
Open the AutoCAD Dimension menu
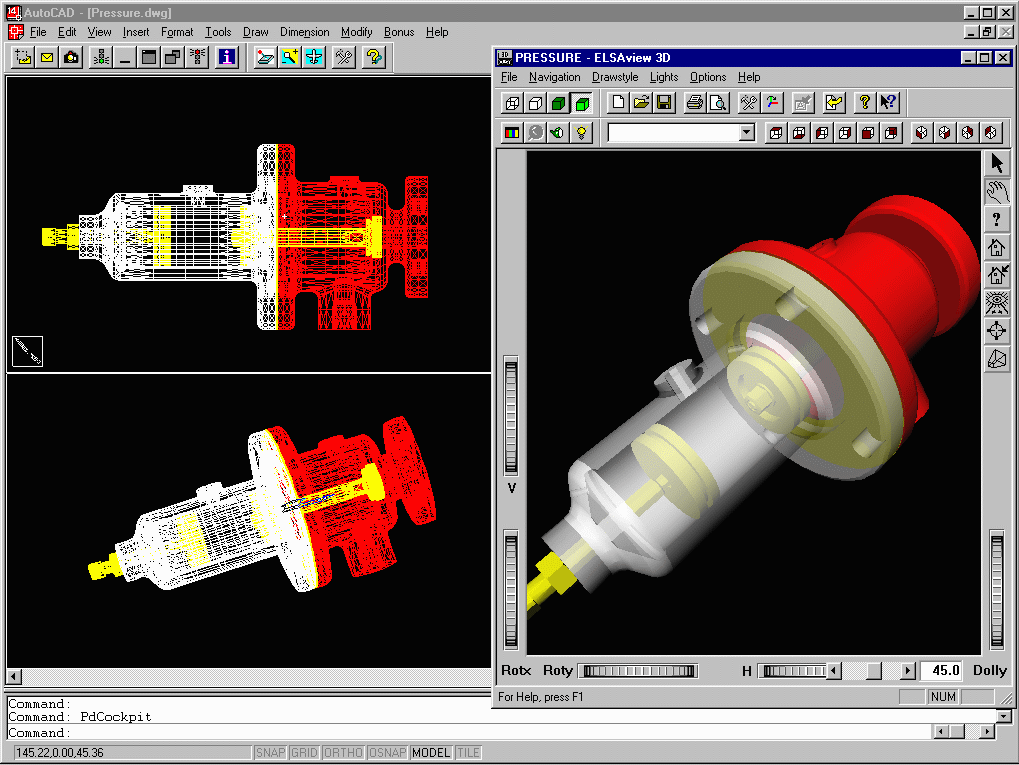[x=304, y=32]
